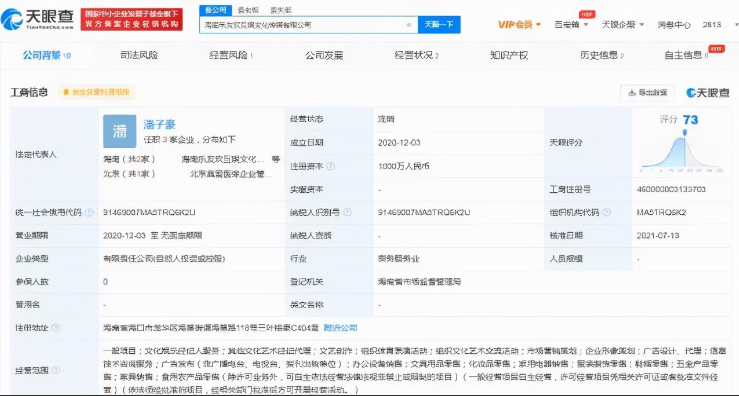
Task: Click info icon next to 纳税人识别号
Action: click(347, 213)
